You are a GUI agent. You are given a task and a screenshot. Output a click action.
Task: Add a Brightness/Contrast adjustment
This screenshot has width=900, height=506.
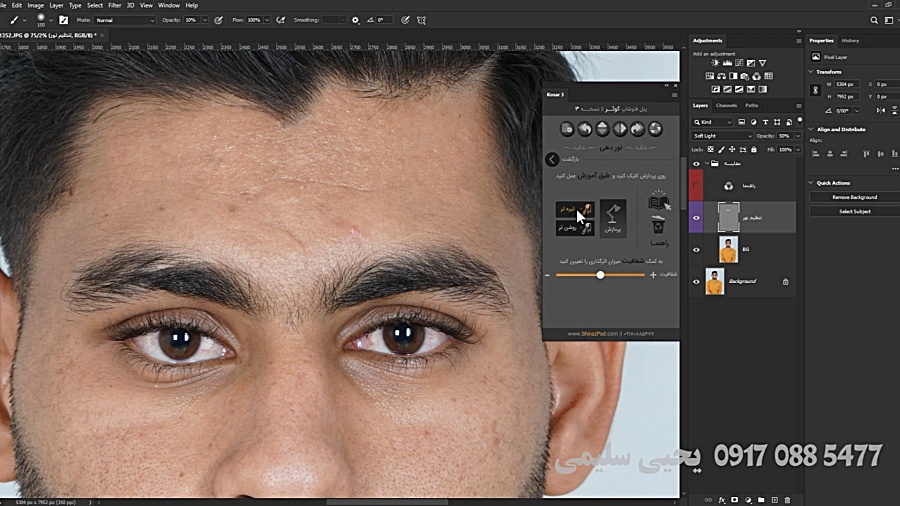[715, 63]
